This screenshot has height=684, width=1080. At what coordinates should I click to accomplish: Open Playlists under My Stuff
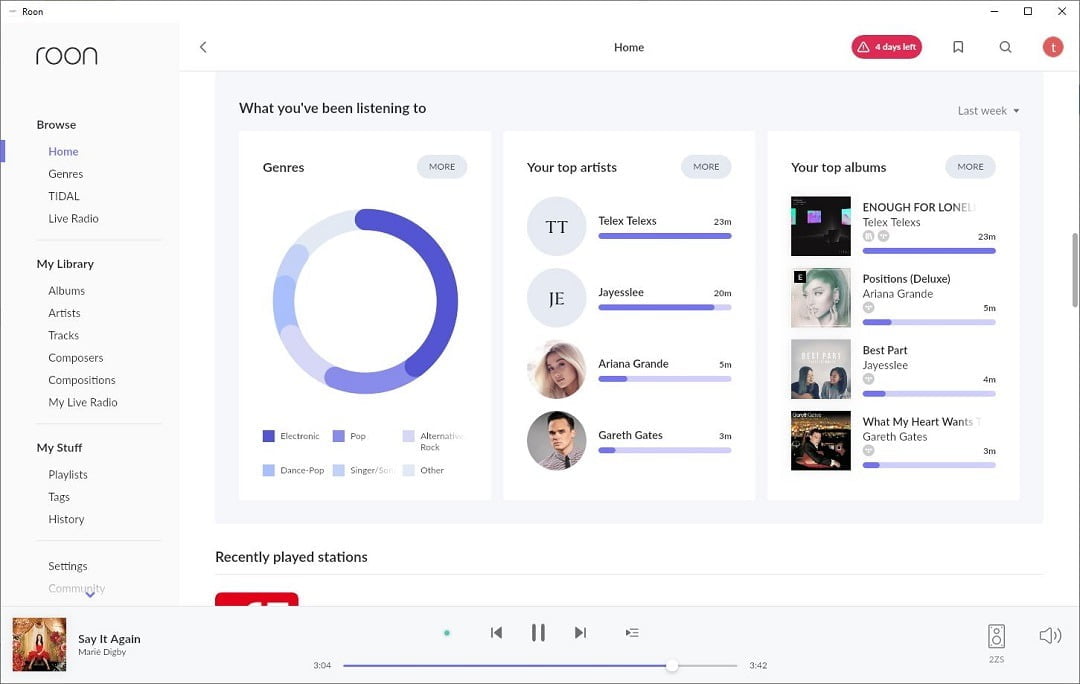click(x=68, y=475)
